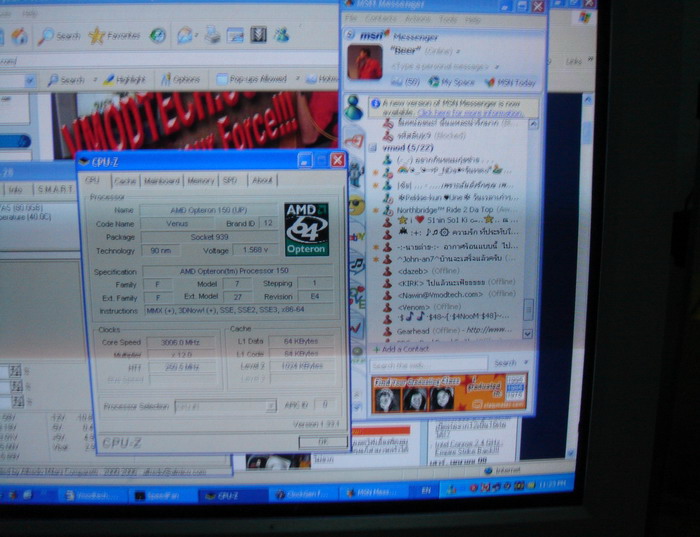Open the Contacts menu in MSN Messenger
The width and height of the screenshot is (700, 537).
380,19
